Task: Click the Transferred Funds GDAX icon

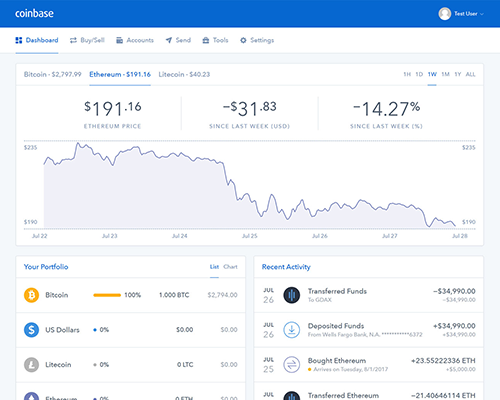Action: pos(291,295)
